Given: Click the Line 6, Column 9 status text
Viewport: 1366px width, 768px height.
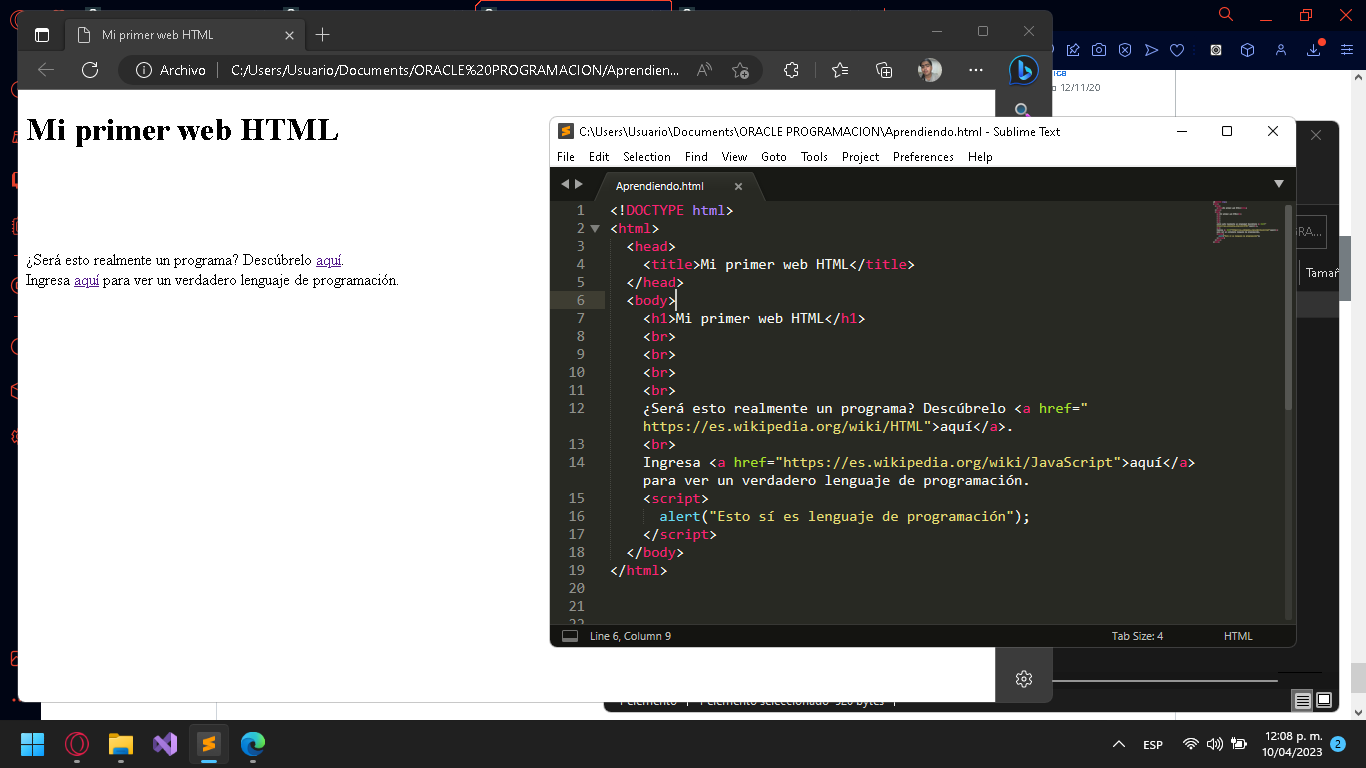Looking at the screenshot, I should 630,636.
